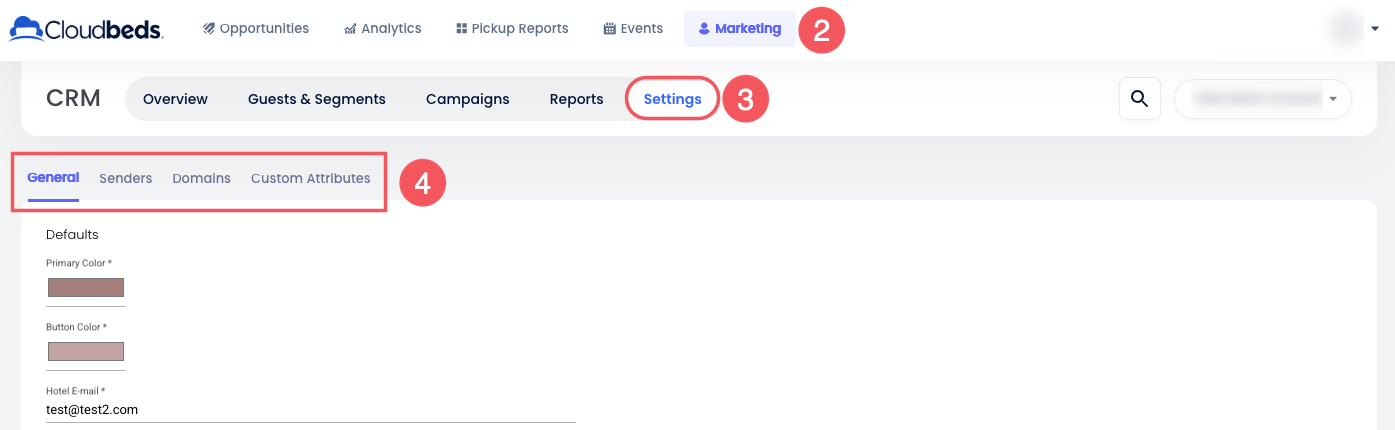This screenshot has width=1395, height=430.
Task: Click the Cloudbeds logo
Action: (86, 29)
